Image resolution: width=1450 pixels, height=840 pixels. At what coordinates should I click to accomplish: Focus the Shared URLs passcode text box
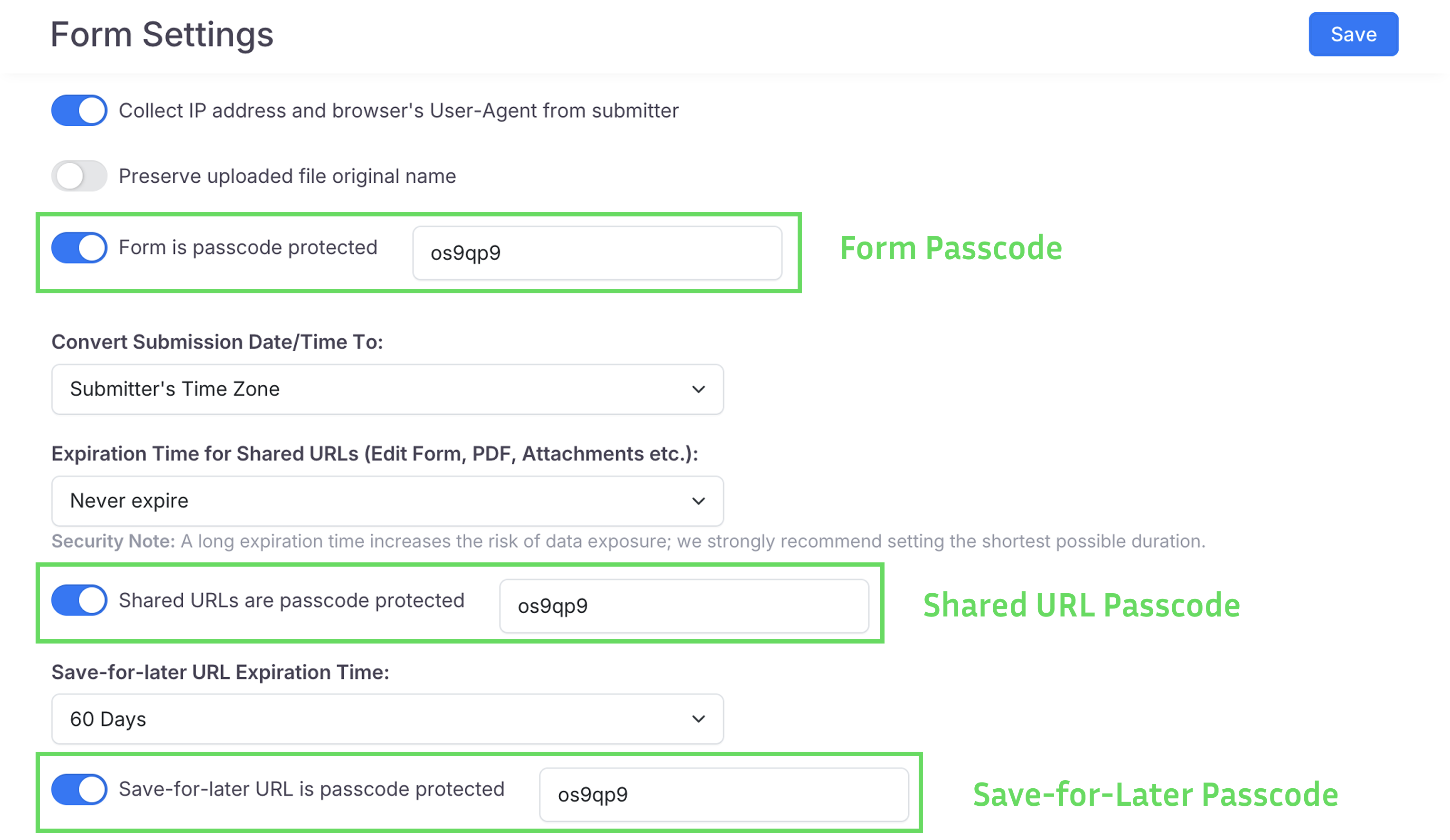click(684, 606)
